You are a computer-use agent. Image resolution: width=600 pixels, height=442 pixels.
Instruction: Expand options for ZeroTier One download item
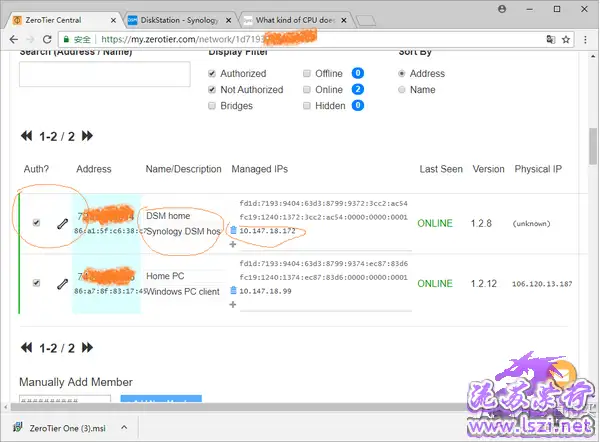click(x=124, y=427)
